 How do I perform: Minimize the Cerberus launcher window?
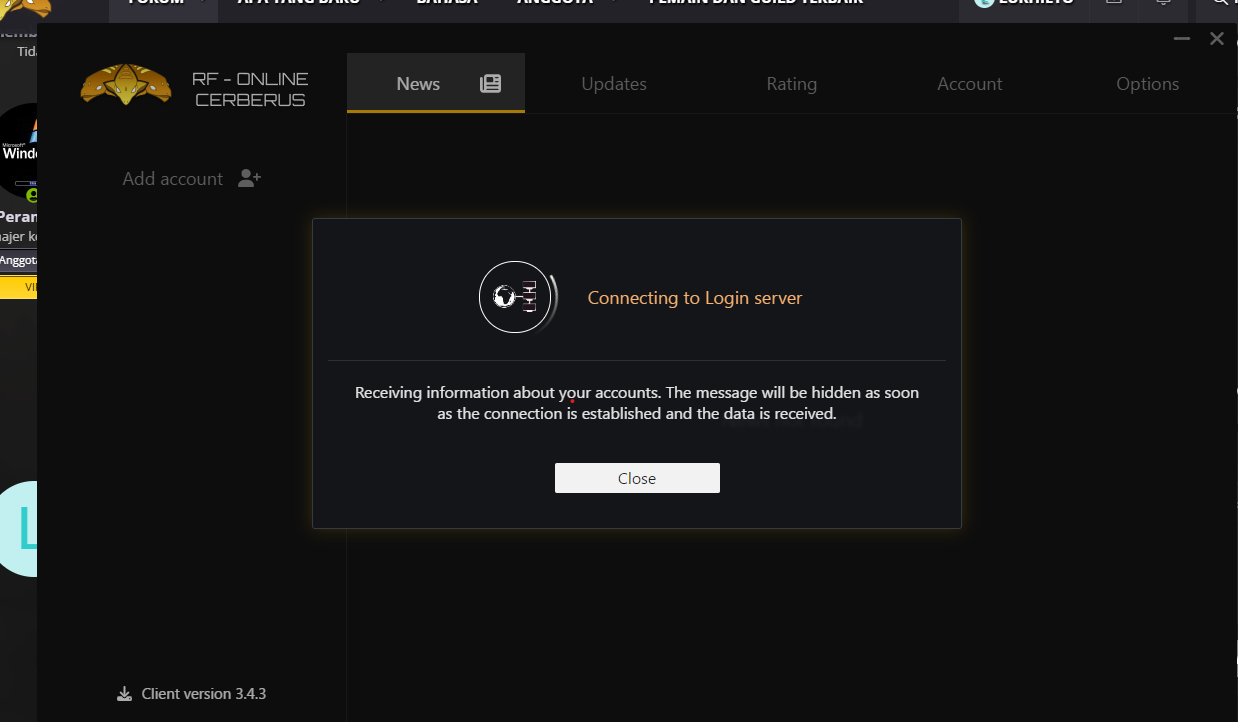coord(1181,39)
